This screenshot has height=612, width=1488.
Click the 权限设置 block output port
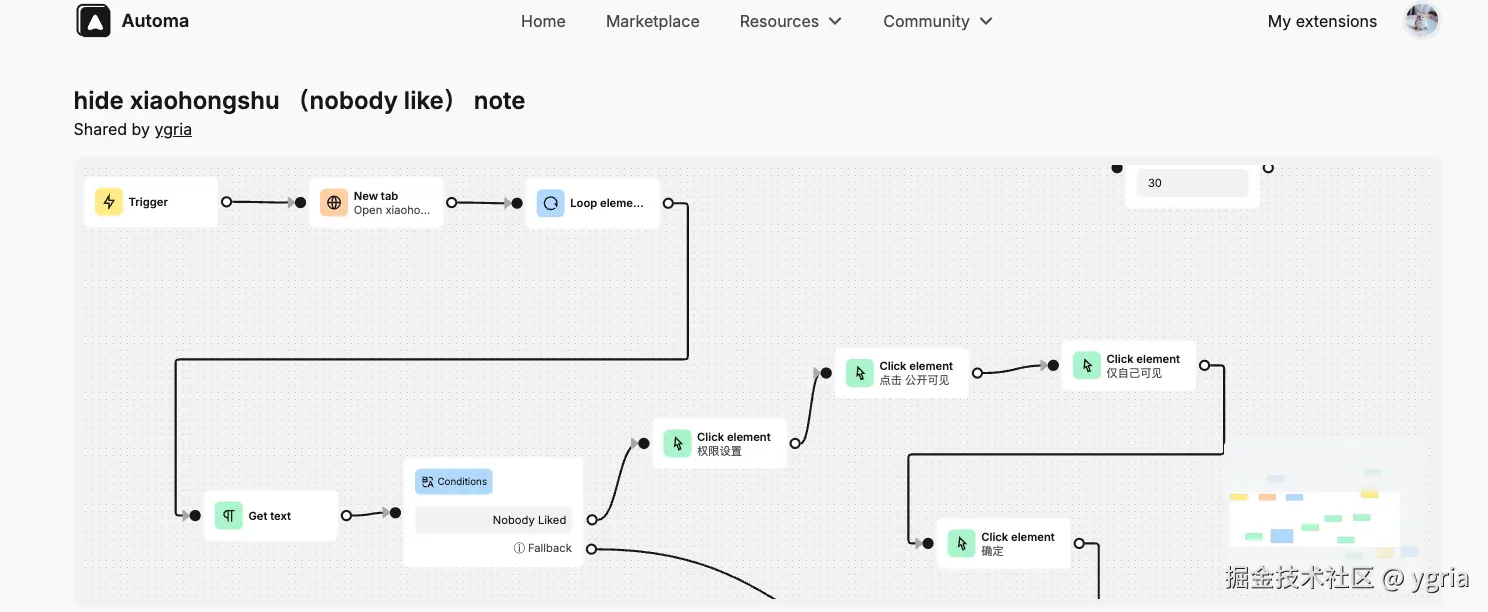(x=795, y=443)
